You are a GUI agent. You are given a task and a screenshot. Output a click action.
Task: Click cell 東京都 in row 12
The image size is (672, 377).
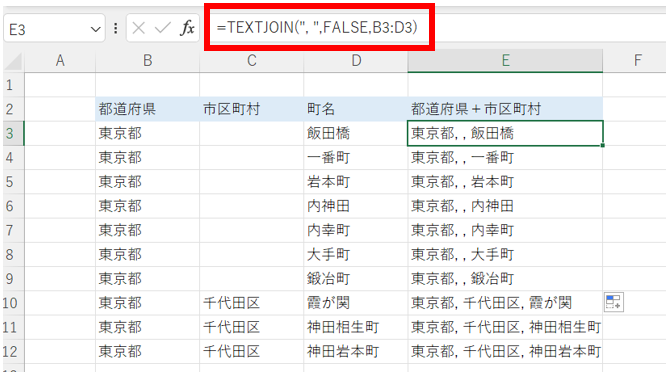point(147,351)
